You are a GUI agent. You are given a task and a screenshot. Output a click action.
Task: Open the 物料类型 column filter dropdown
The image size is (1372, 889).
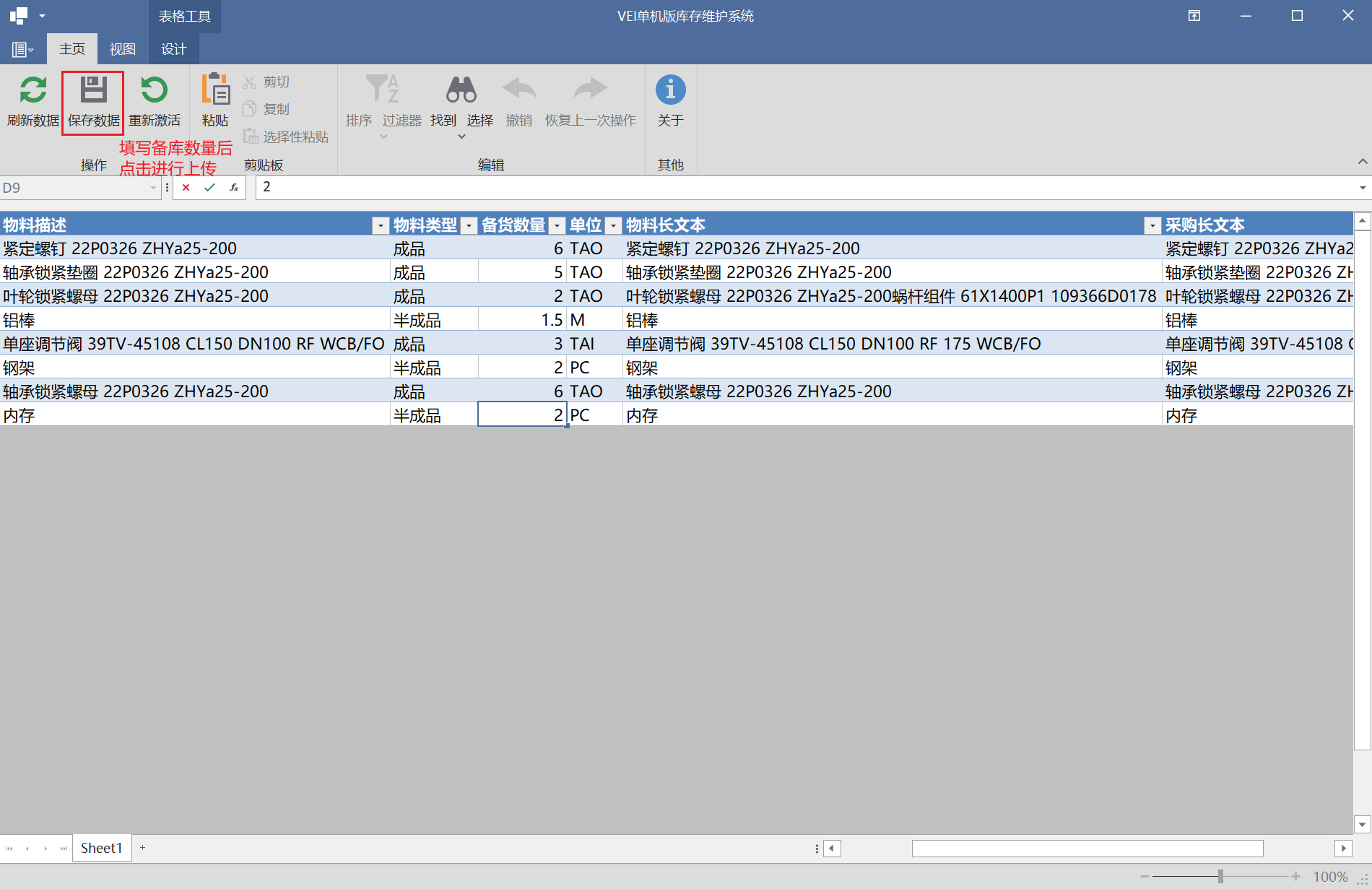[x=469, y=226]
